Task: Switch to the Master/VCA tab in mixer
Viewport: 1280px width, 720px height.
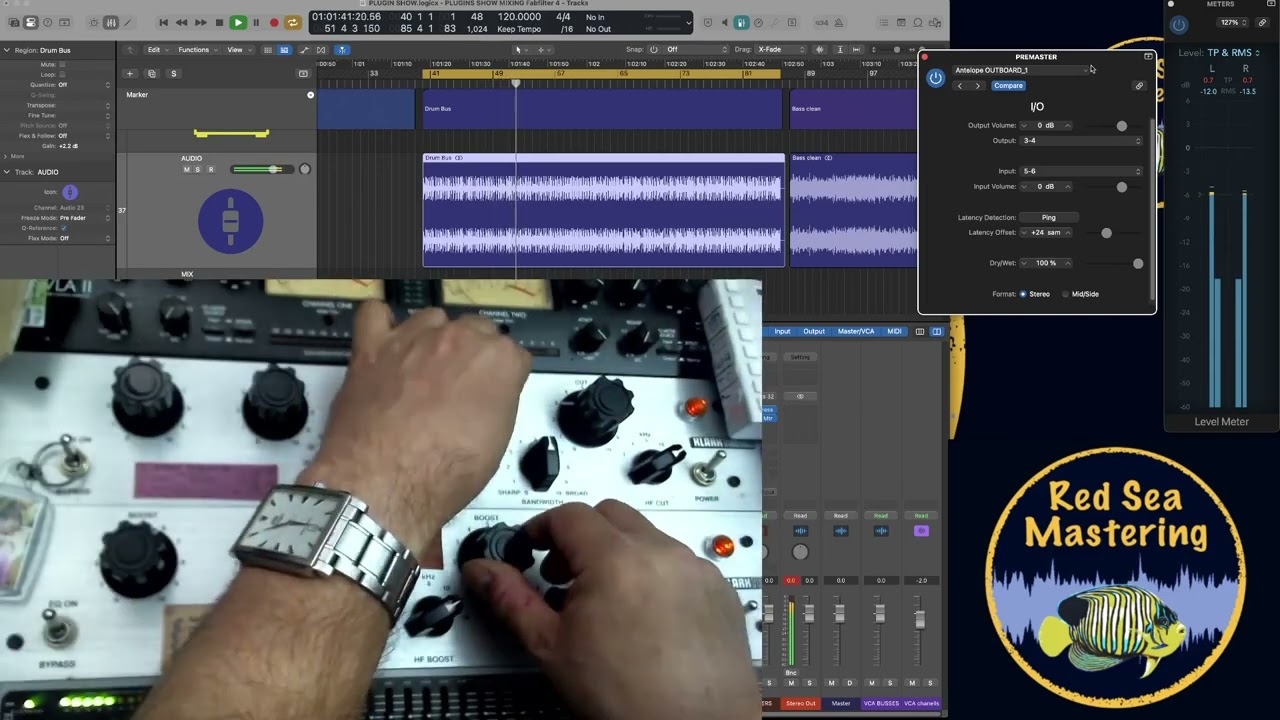Action: [855, 331]
